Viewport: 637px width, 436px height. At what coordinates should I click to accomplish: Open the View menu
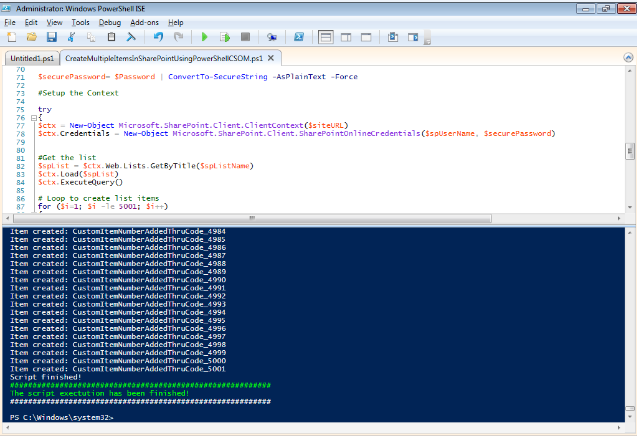(x=54, y=22)
